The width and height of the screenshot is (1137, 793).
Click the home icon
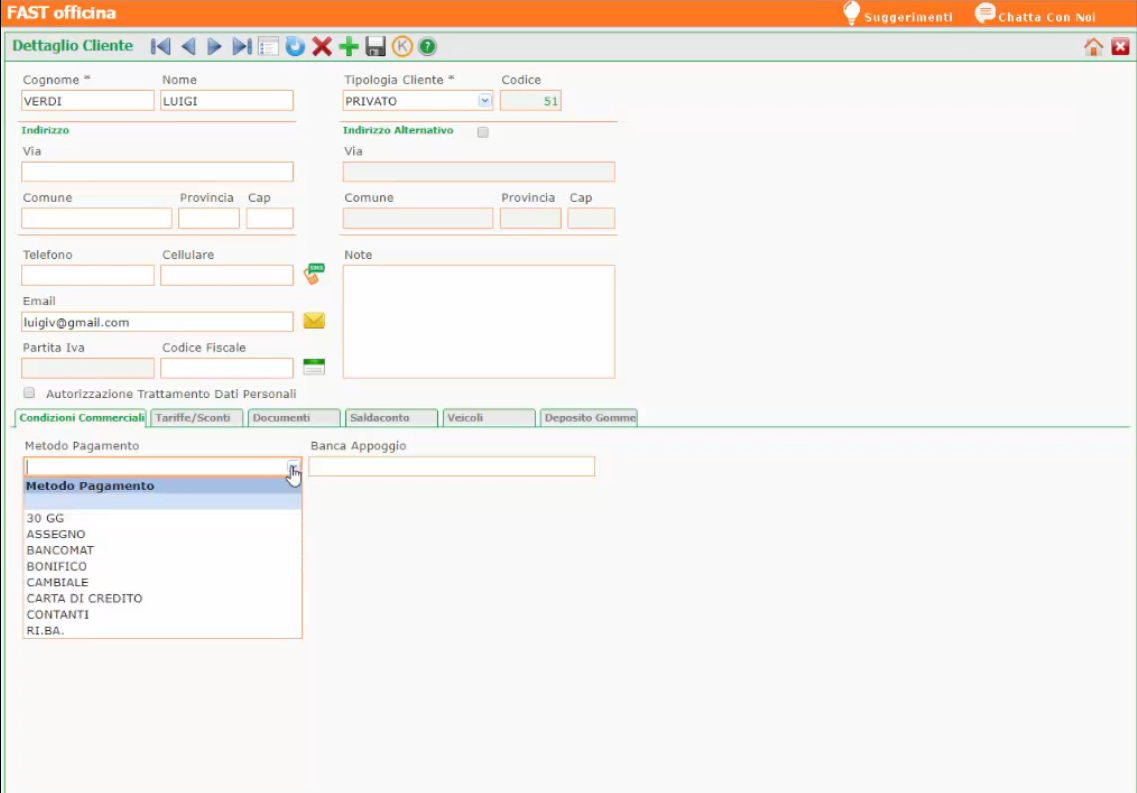coord(1093,47)
